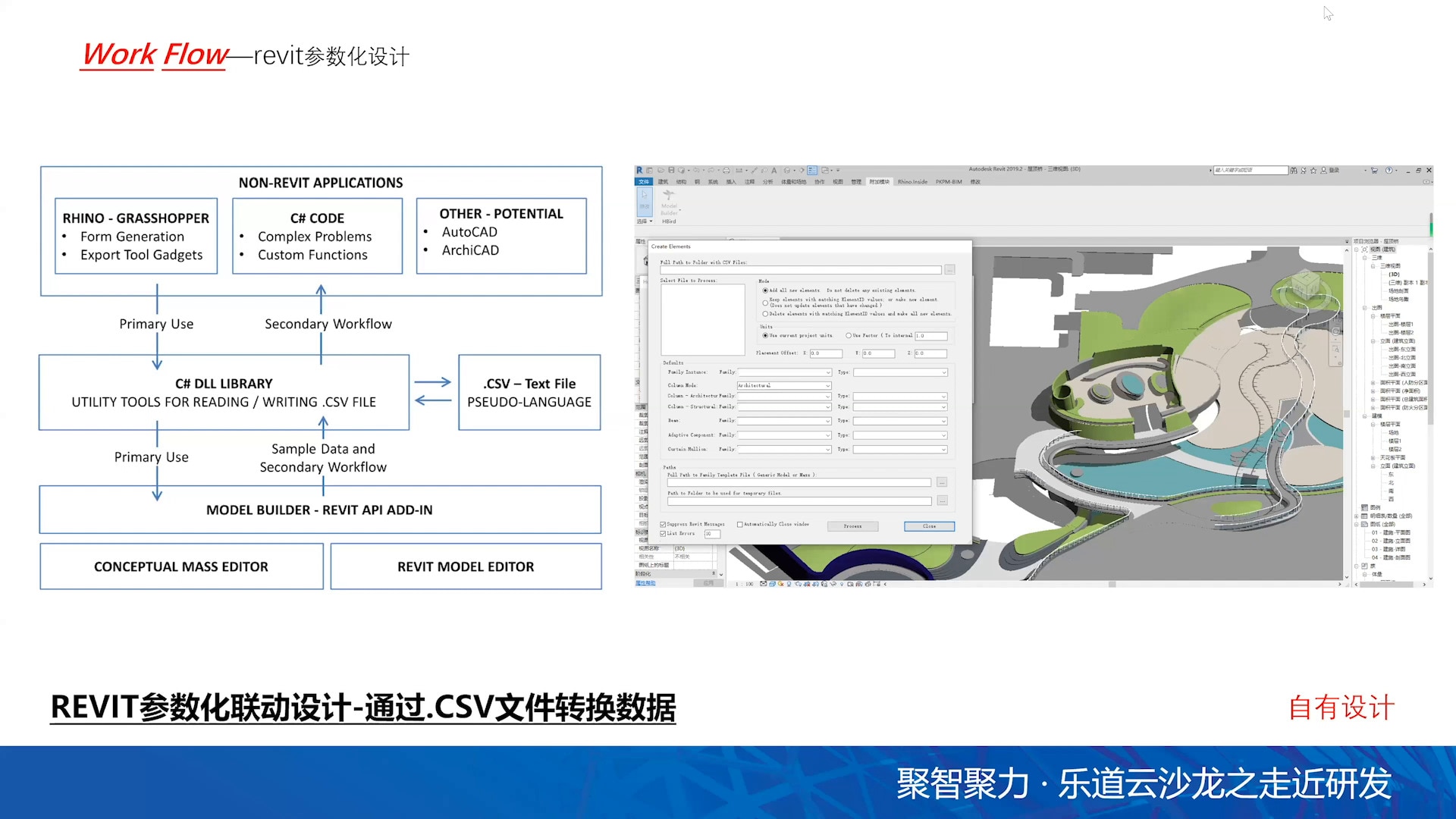Viewport: 1456px width, 819px height.
Task: Open the 文件 (File) ribbon tab
Action: 644,182
